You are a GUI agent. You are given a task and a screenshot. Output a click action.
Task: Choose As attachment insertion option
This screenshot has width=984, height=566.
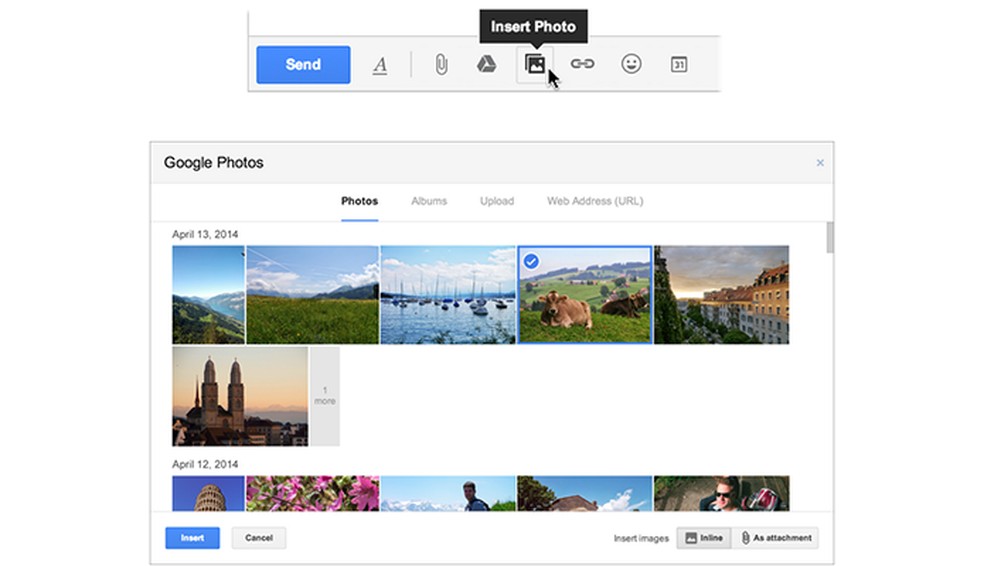tap(776, 538)
